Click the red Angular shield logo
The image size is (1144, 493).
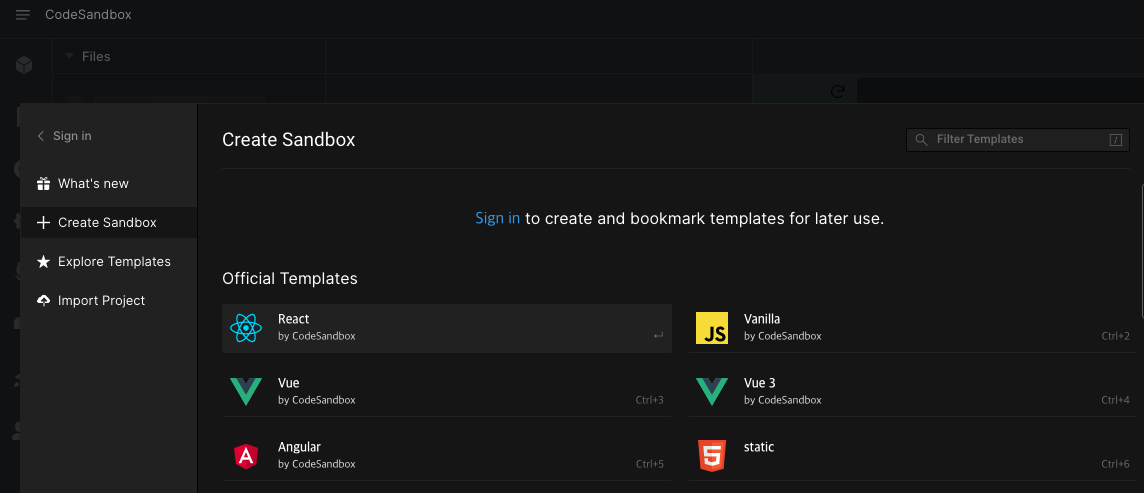point(246,456)
